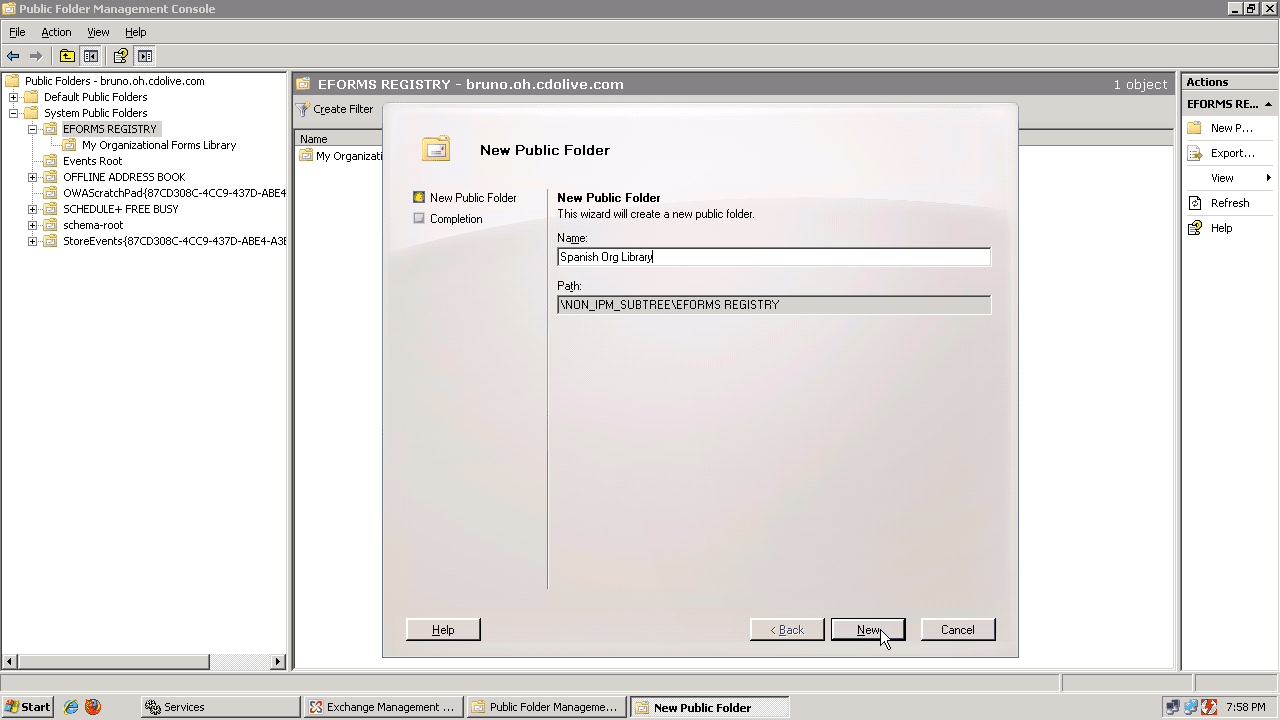Click the Public Folders root node icon
The width and height of the screenshot is (1280, 720).
(x=12, y=81)
